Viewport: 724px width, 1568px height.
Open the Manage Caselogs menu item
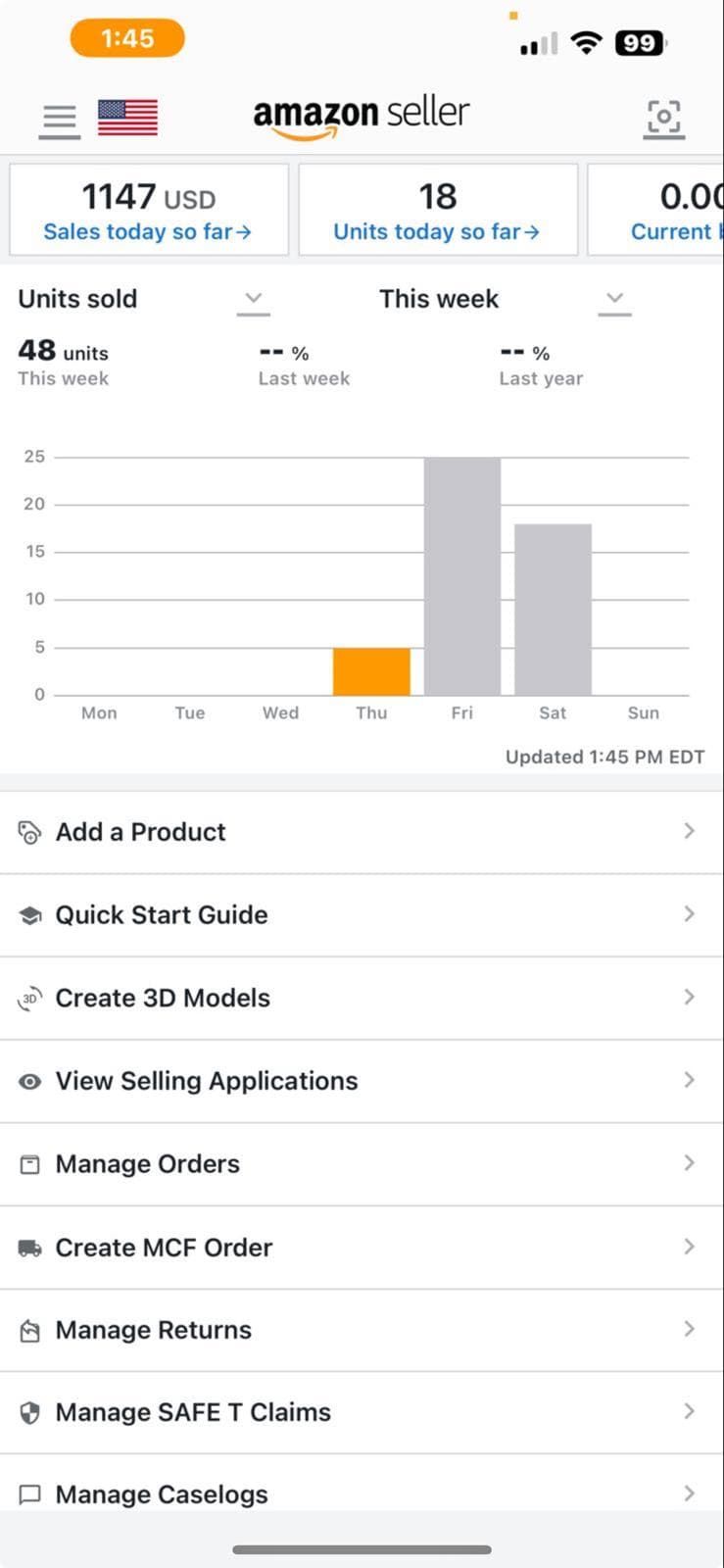coord(162,1494)
